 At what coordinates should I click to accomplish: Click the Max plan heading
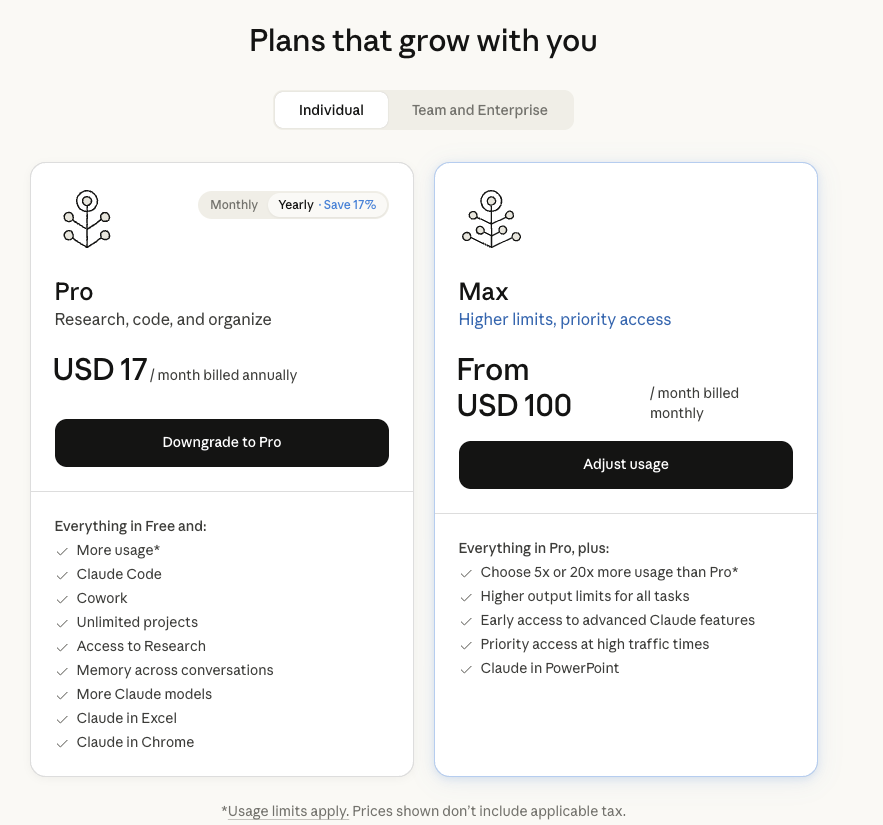coord(483,292)
